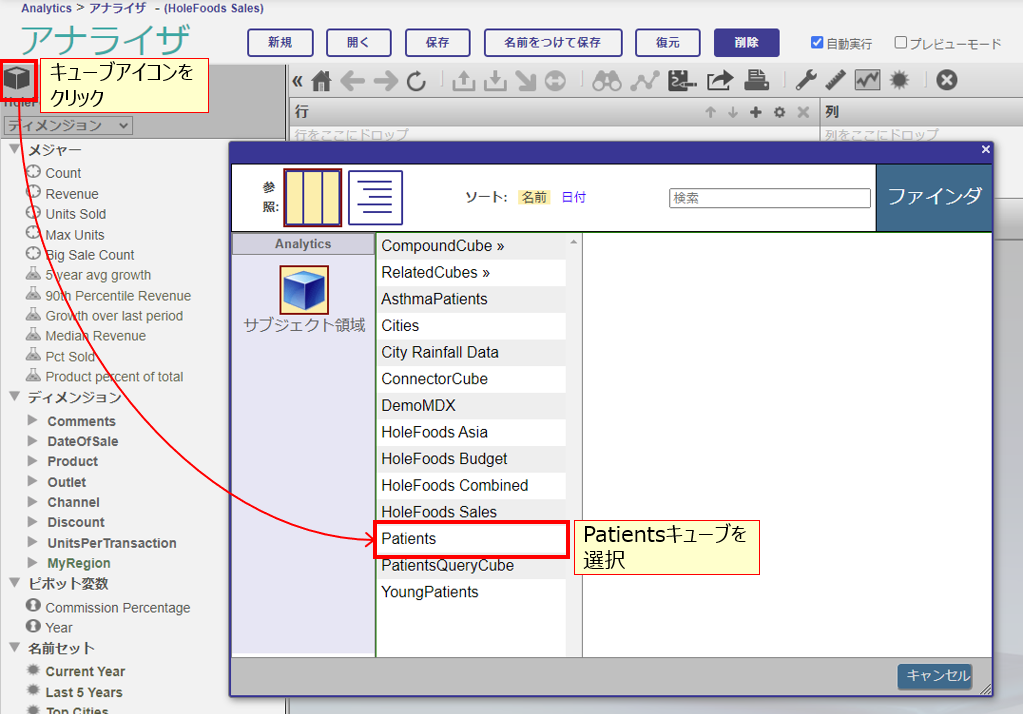Viewport: 1023px width, 714px height.
Task: Select the column browse view icon in Finder
Action: coord(312,197)
